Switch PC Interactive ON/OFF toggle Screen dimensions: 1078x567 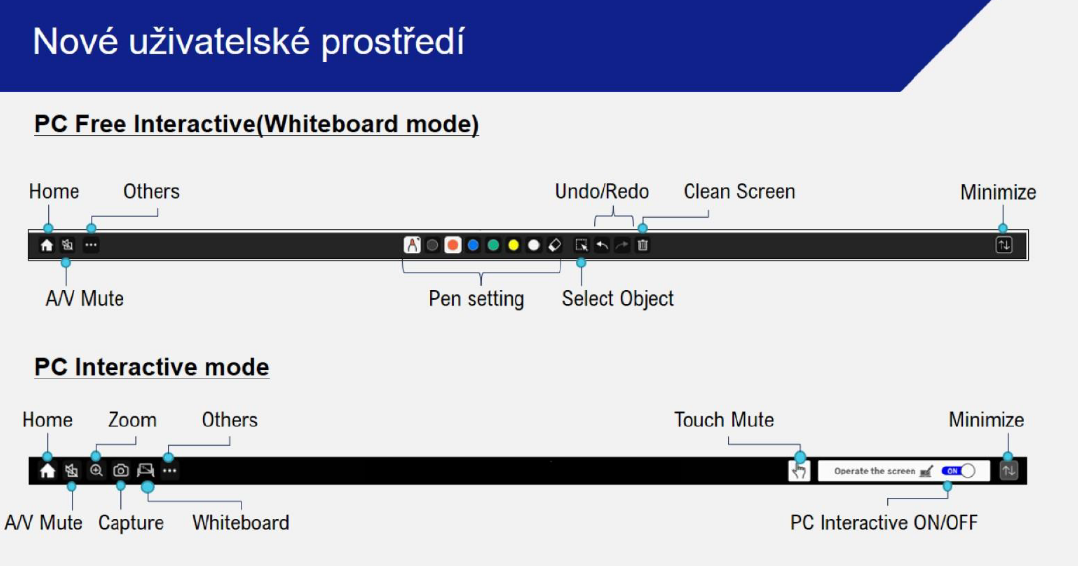[x=959, y=471]
